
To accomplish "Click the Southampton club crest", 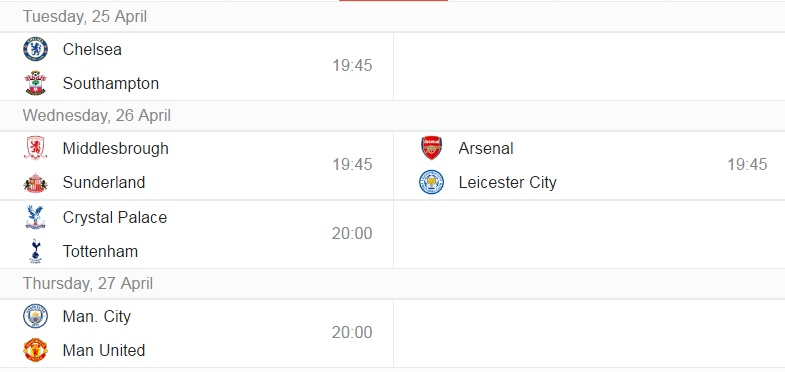I will 36,83.
